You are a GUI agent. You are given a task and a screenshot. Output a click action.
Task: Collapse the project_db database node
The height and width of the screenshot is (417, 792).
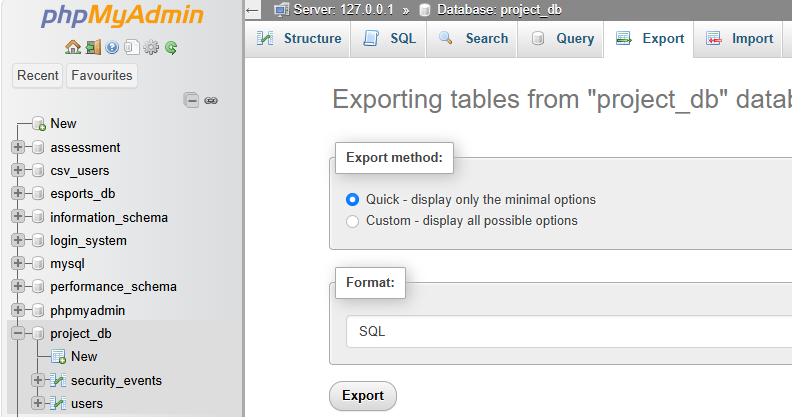click(x=18, y=333)
